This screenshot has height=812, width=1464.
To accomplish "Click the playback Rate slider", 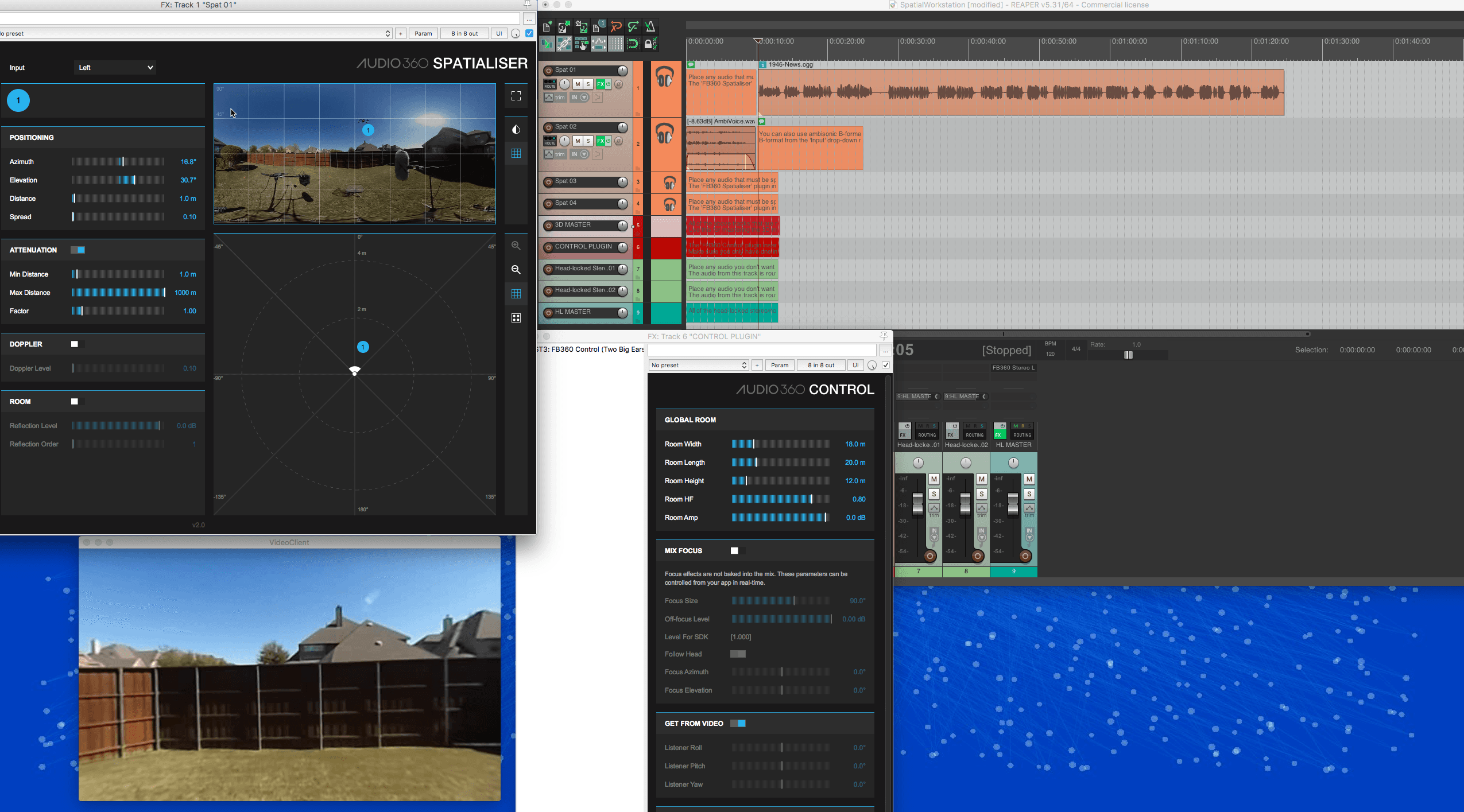I will [1128, 355].
